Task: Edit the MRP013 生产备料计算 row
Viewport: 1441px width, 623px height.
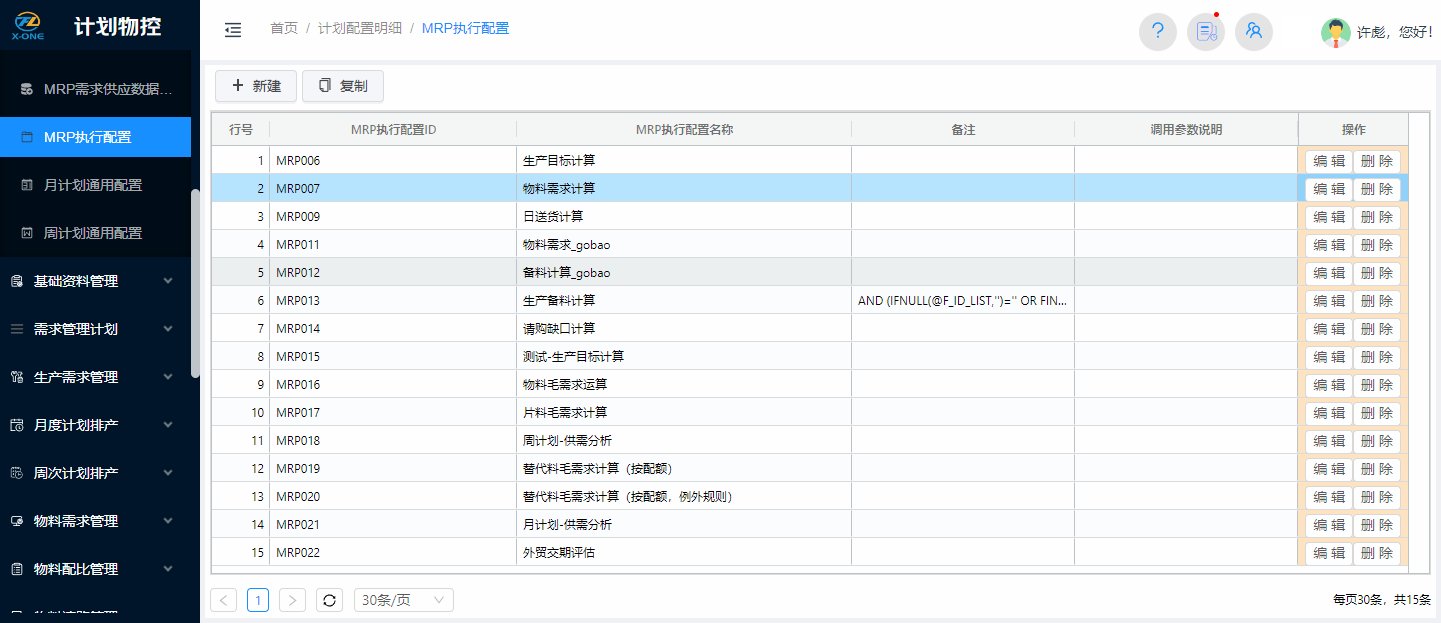Action: click(1328, 301)
